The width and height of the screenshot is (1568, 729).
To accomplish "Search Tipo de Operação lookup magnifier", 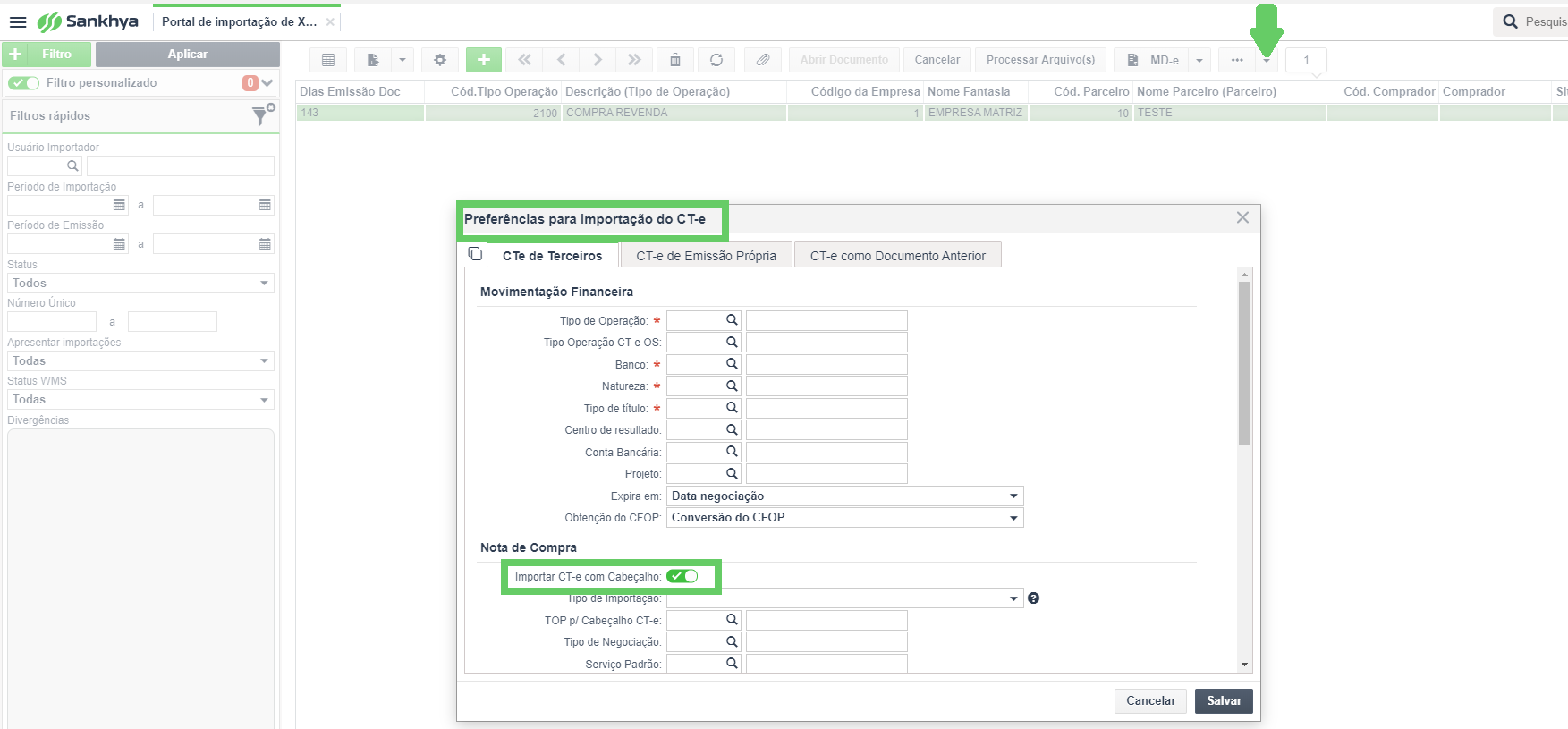I will tap(732, 320).
